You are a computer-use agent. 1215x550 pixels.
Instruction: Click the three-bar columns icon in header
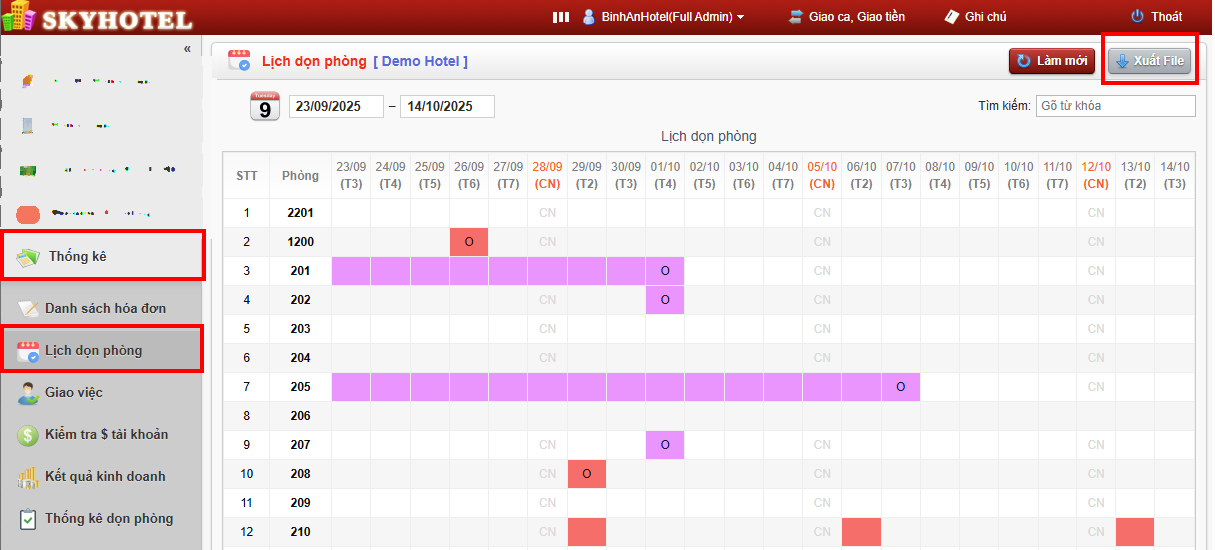tap(561, 17)
